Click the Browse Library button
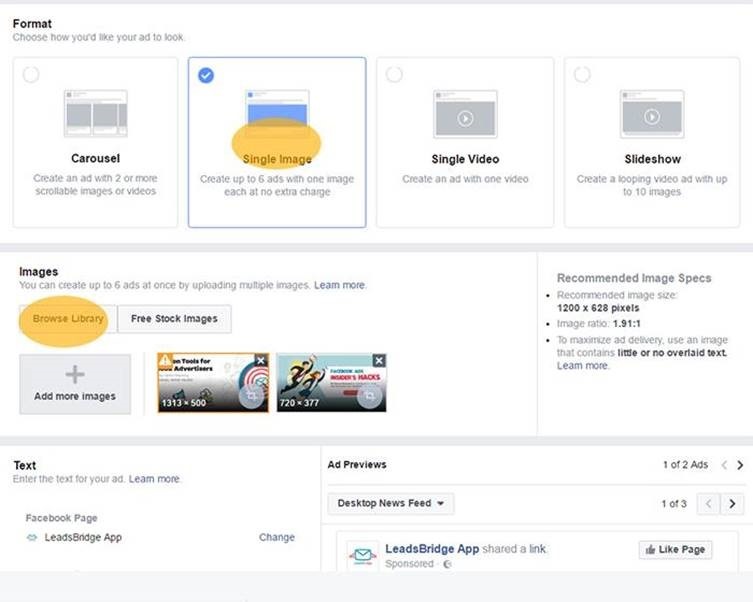Screen dimensions: 753x602 point(67,319)
